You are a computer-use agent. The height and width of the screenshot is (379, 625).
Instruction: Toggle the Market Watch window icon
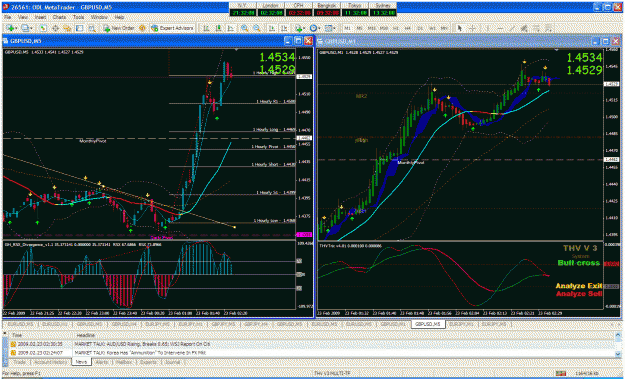tap(43, 28)
